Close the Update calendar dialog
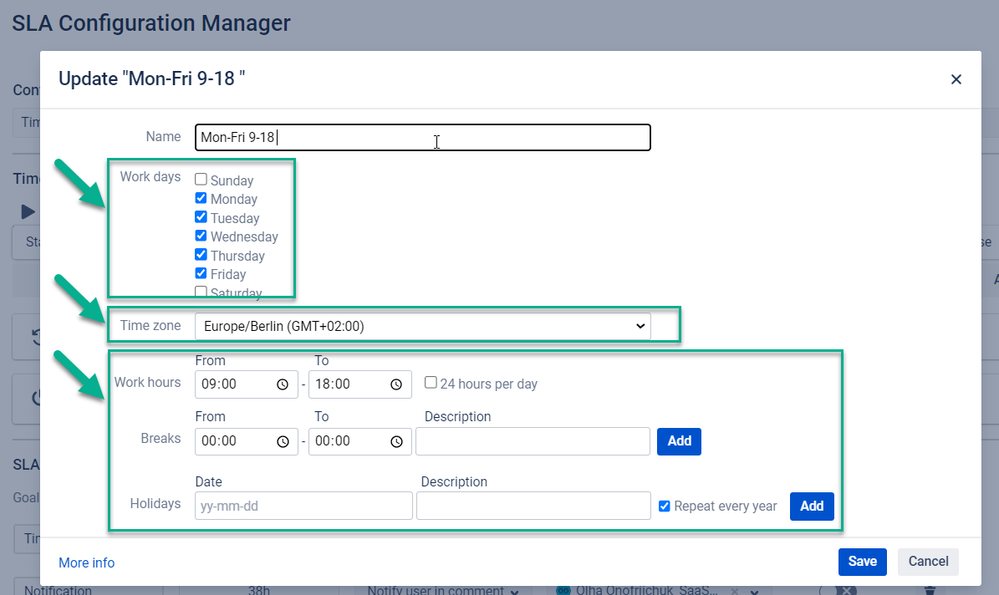This screenshot has width=999, height=595. coord(956,79)
